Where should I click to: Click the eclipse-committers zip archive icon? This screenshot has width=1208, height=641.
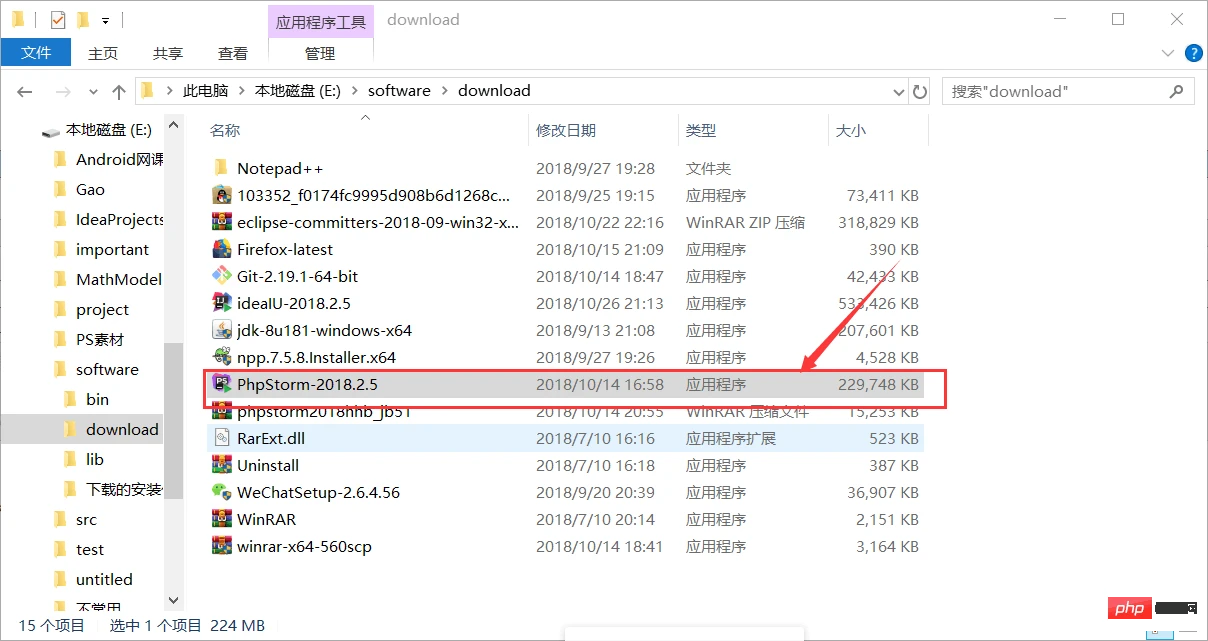click(x=222, y=222)
